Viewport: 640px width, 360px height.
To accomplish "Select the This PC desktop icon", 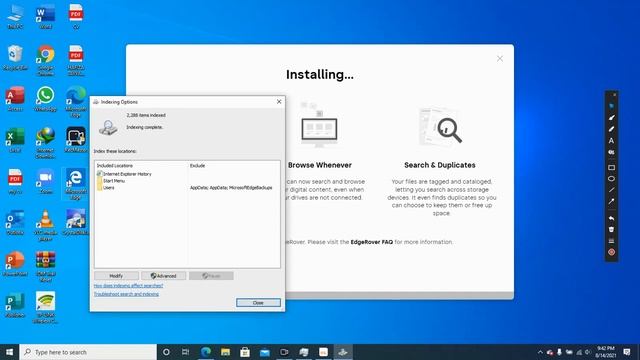I will (15, 17).
